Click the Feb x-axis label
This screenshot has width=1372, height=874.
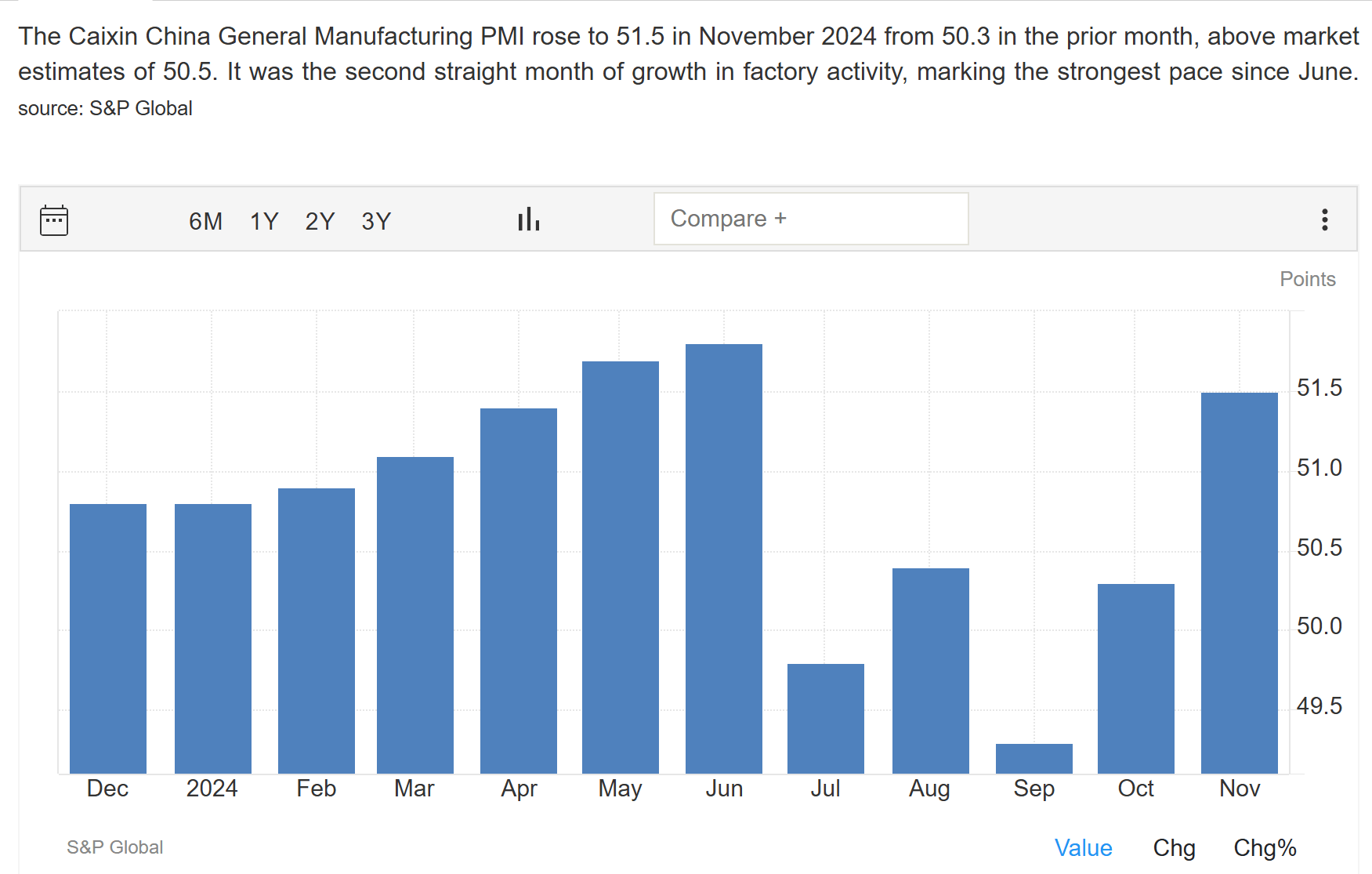[x=316, y=789]
